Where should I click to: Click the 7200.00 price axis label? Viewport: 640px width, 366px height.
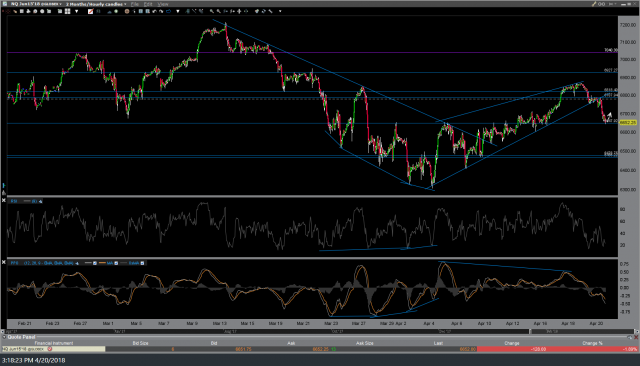[628, 25]
